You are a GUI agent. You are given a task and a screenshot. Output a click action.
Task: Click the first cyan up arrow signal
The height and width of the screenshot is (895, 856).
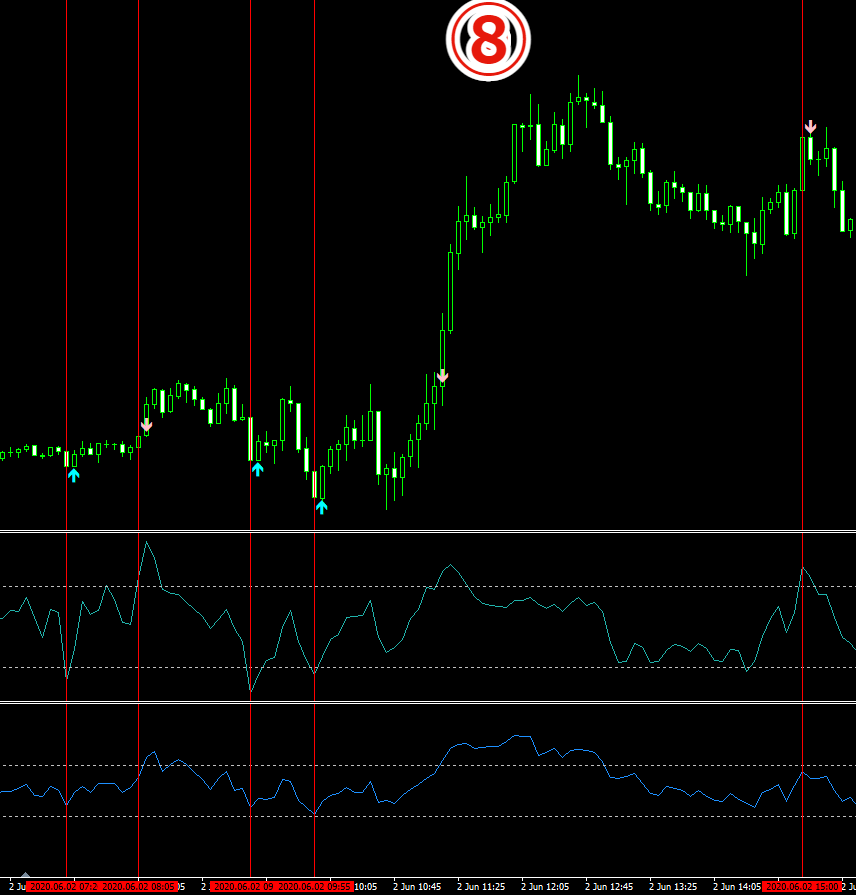tap(74, 475)
